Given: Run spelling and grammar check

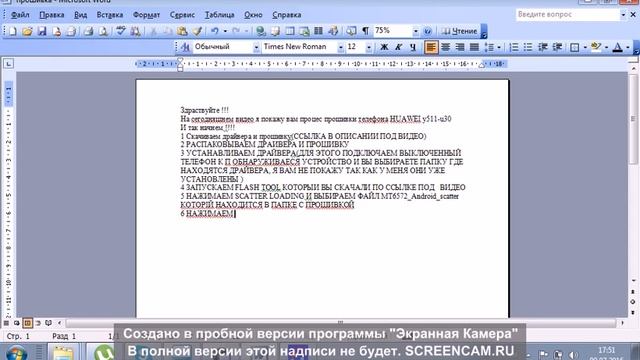Looking at the screenshot, I should coord(120,31).
